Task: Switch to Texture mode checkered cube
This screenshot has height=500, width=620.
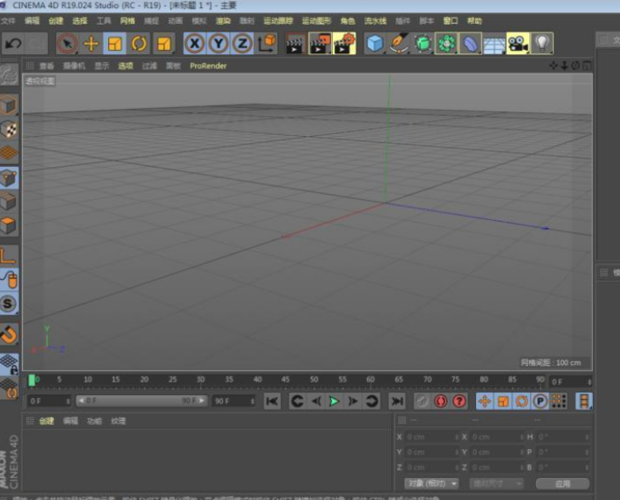Action: (9, 129)
